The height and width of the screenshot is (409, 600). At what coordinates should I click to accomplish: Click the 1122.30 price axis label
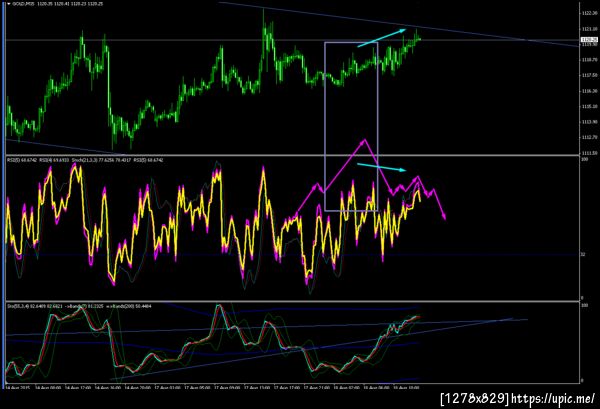[x=589, y=13]
